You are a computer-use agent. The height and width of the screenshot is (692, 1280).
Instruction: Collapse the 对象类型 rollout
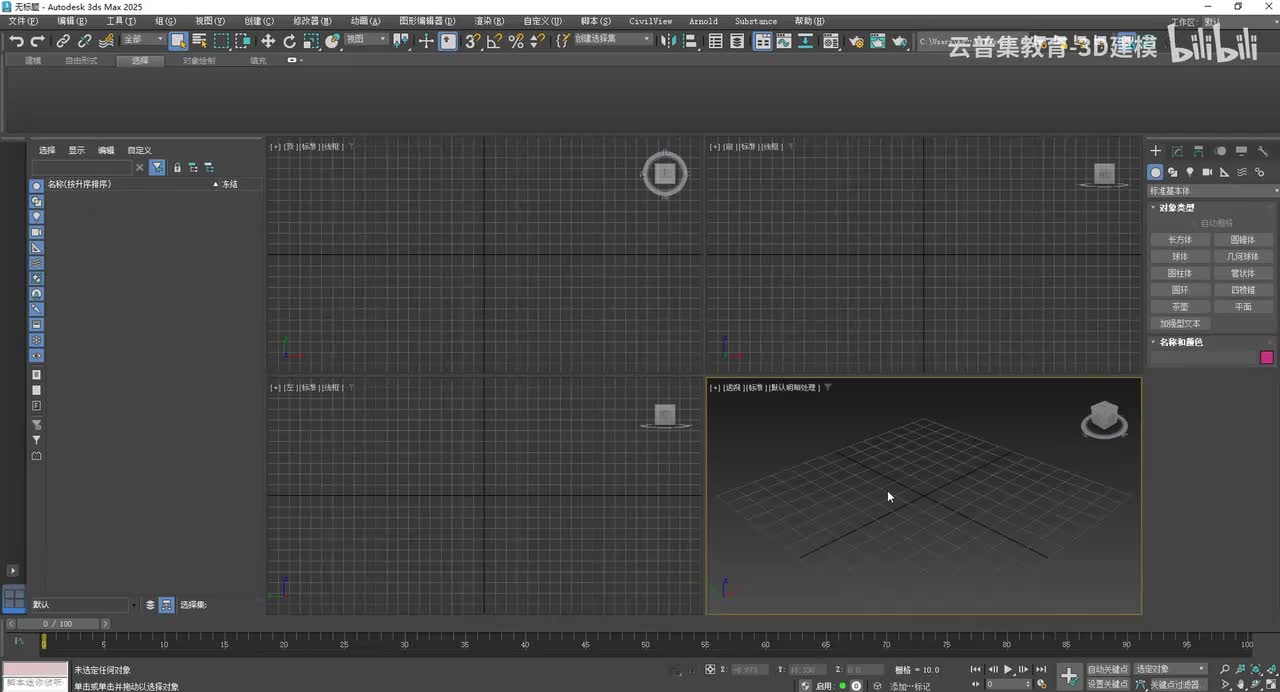pyautogui.click(x=1176, y=208)
